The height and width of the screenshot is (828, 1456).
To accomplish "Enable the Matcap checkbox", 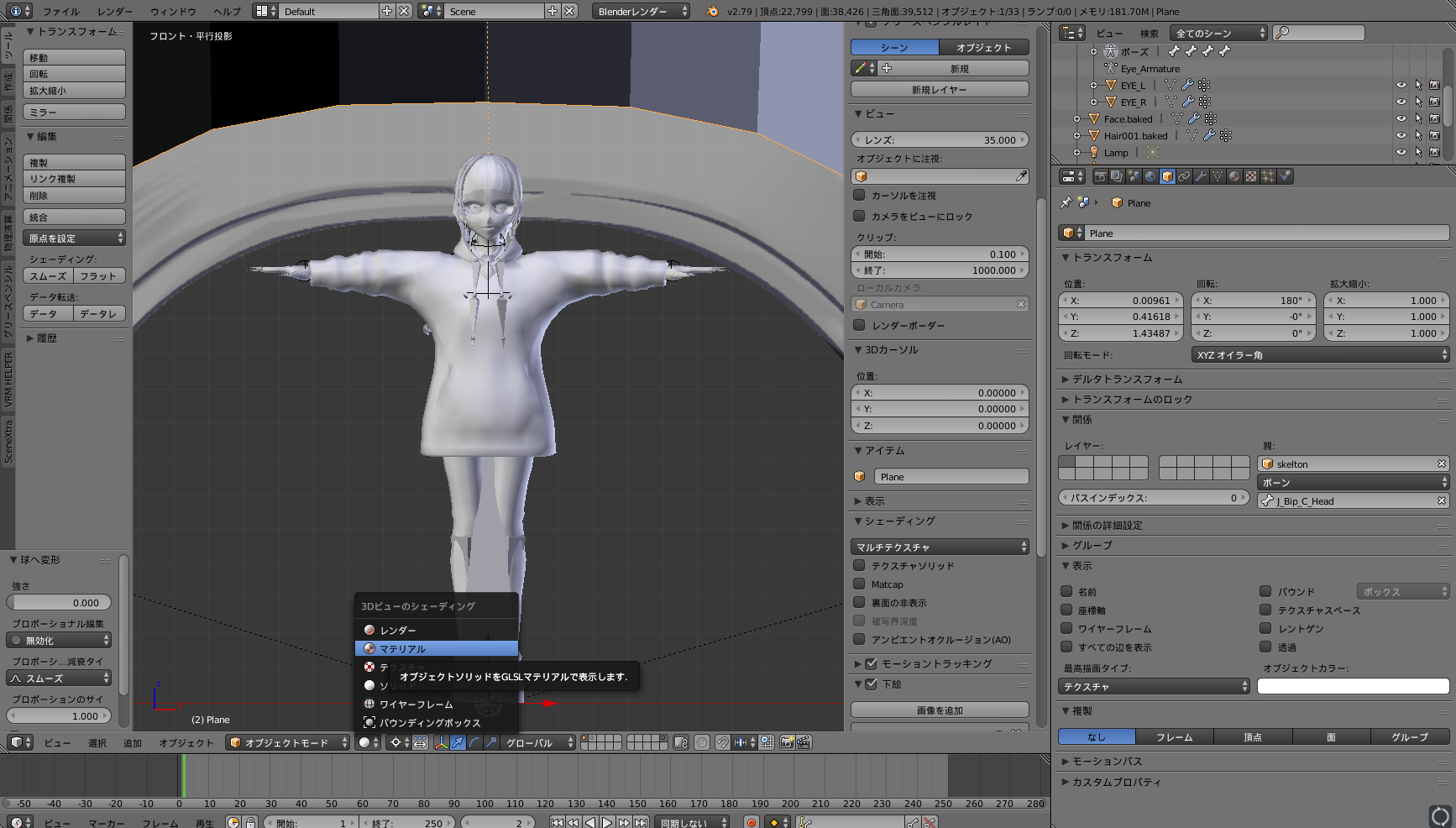I will (x=859, y=584).
